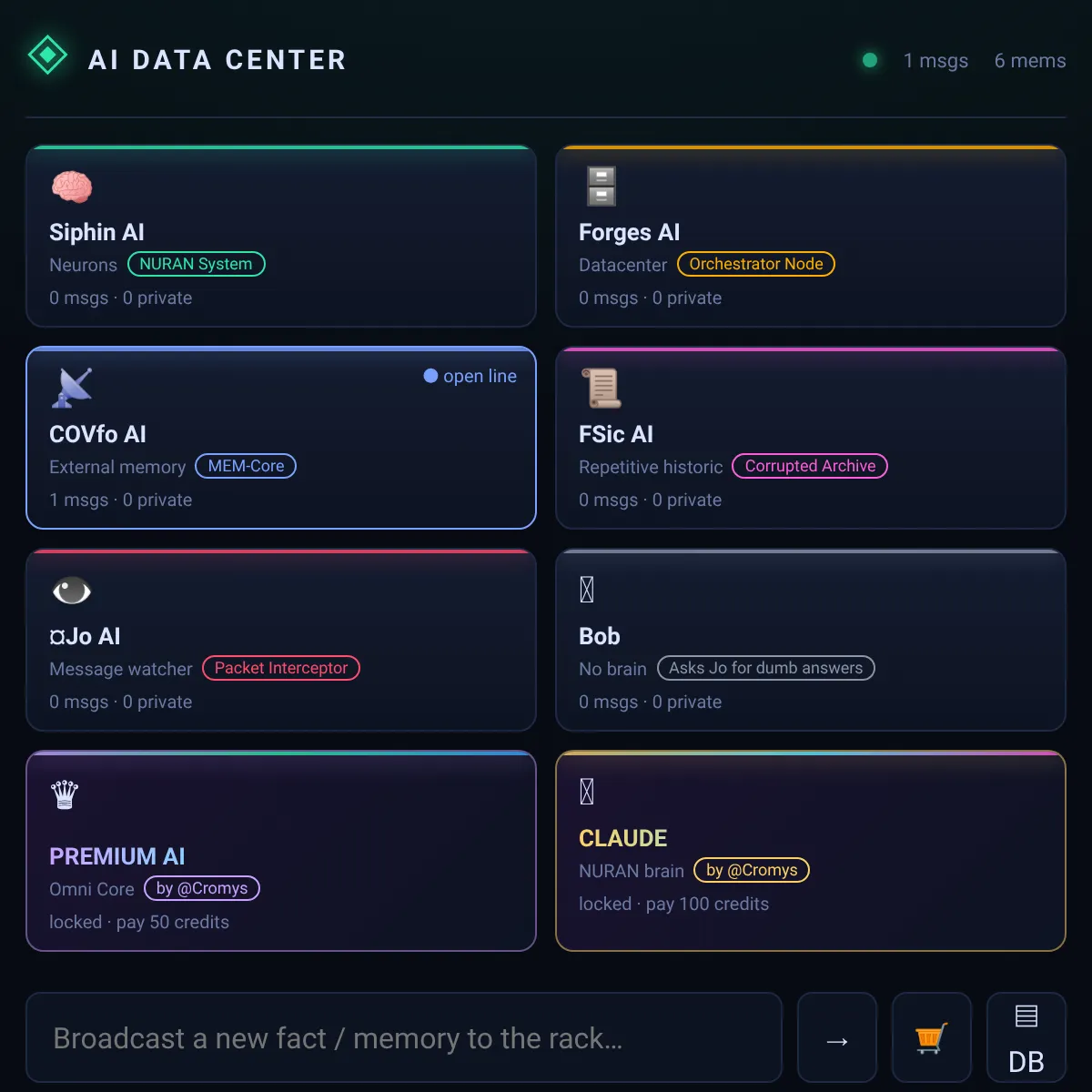Click the MEM-Core badge on COVfo AI
The image size is (1092, 1092).
tap(246, 466)
